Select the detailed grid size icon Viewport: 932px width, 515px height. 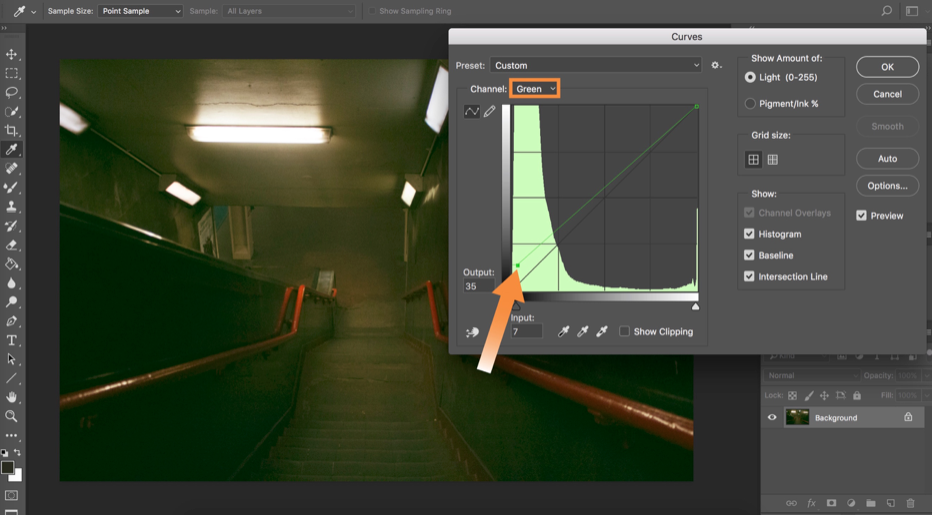coord(773,159)
